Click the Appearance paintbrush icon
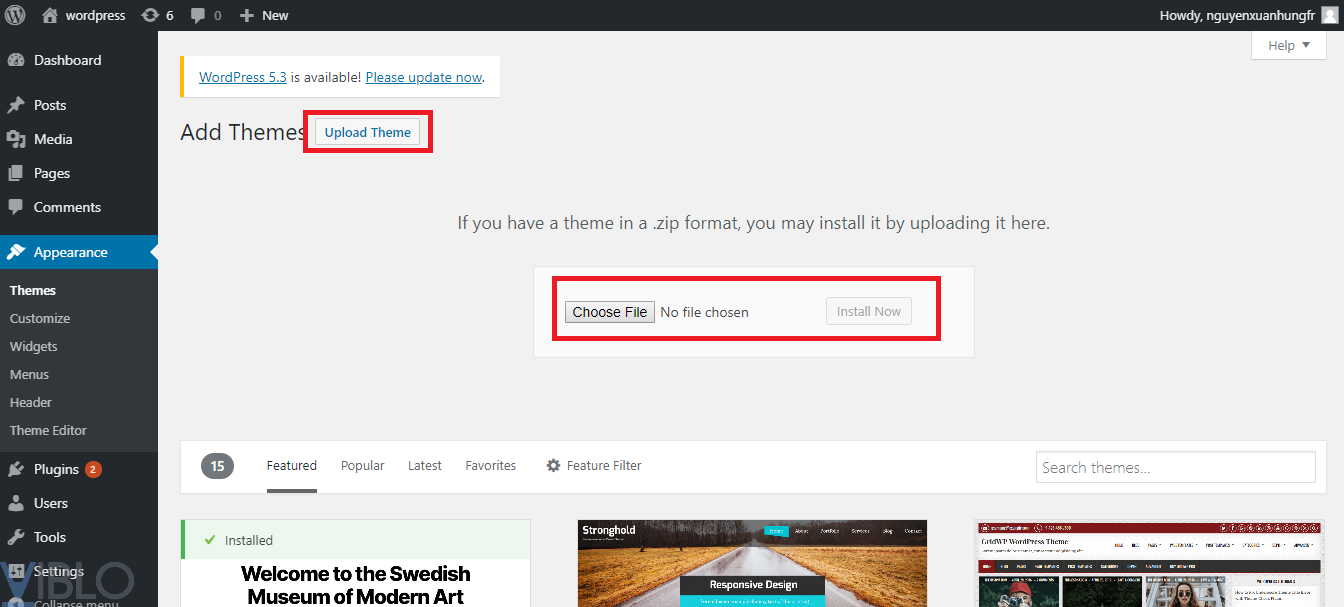This screenshot has width=1344, height=607. [16, 252]
